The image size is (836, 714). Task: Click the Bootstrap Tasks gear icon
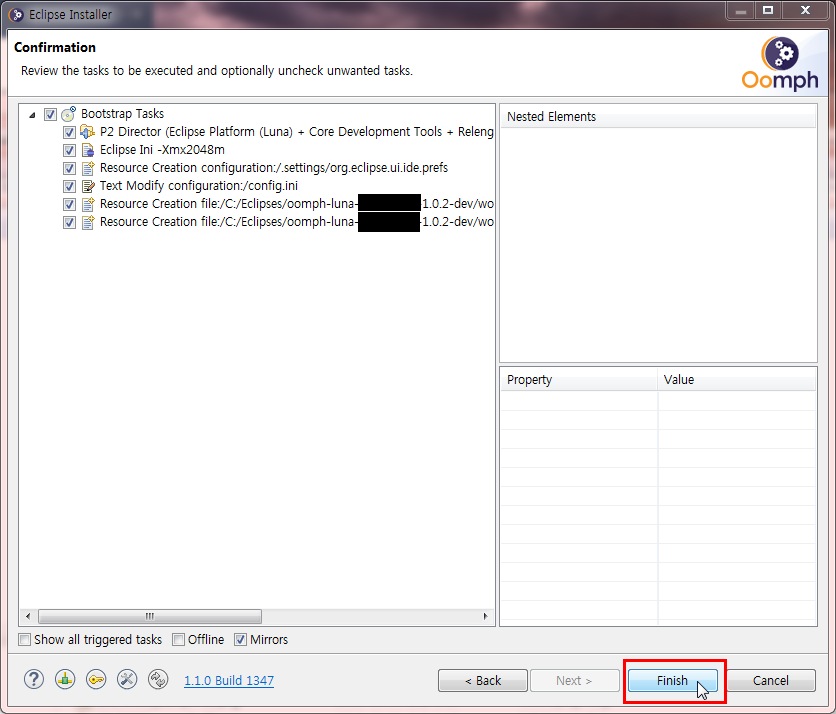[68, 114]
